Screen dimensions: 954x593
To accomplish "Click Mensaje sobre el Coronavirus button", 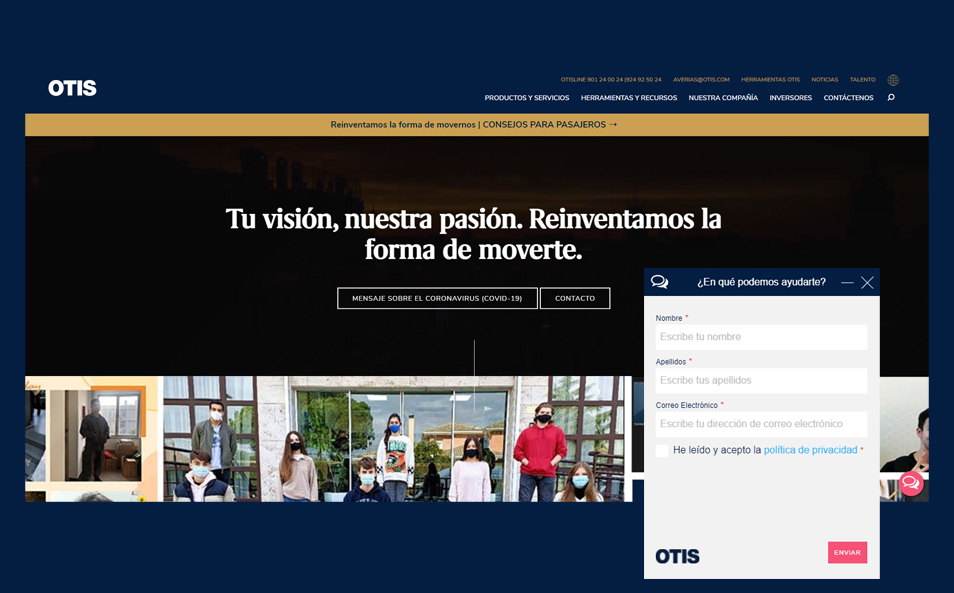I will [x=437, y=298].
